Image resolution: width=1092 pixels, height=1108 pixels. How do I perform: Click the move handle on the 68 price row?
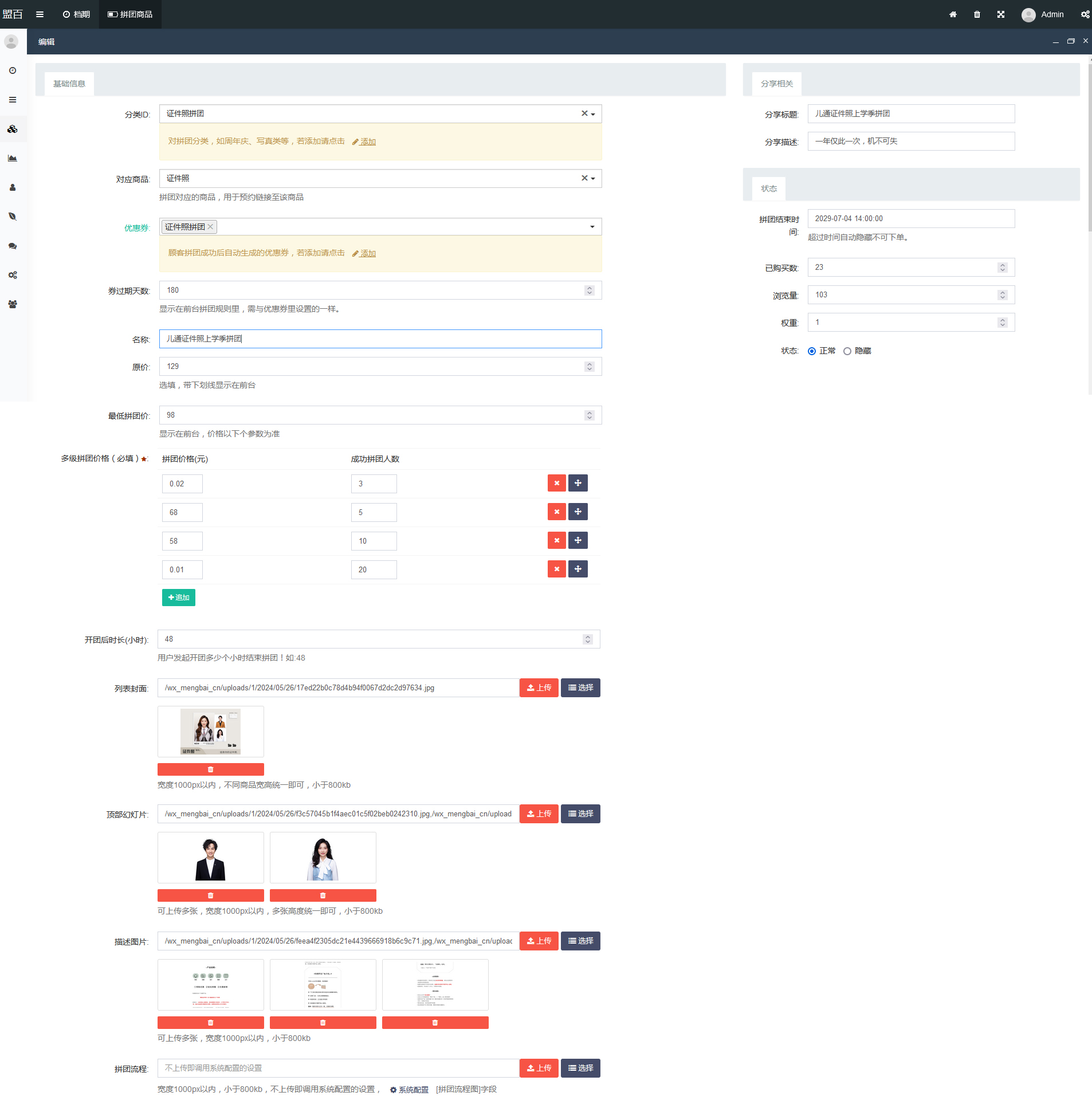point(578,512)
